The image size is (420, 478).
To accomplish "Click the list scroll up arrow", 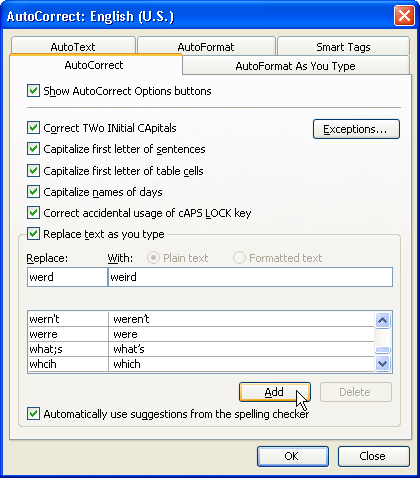I will (382, 320).
